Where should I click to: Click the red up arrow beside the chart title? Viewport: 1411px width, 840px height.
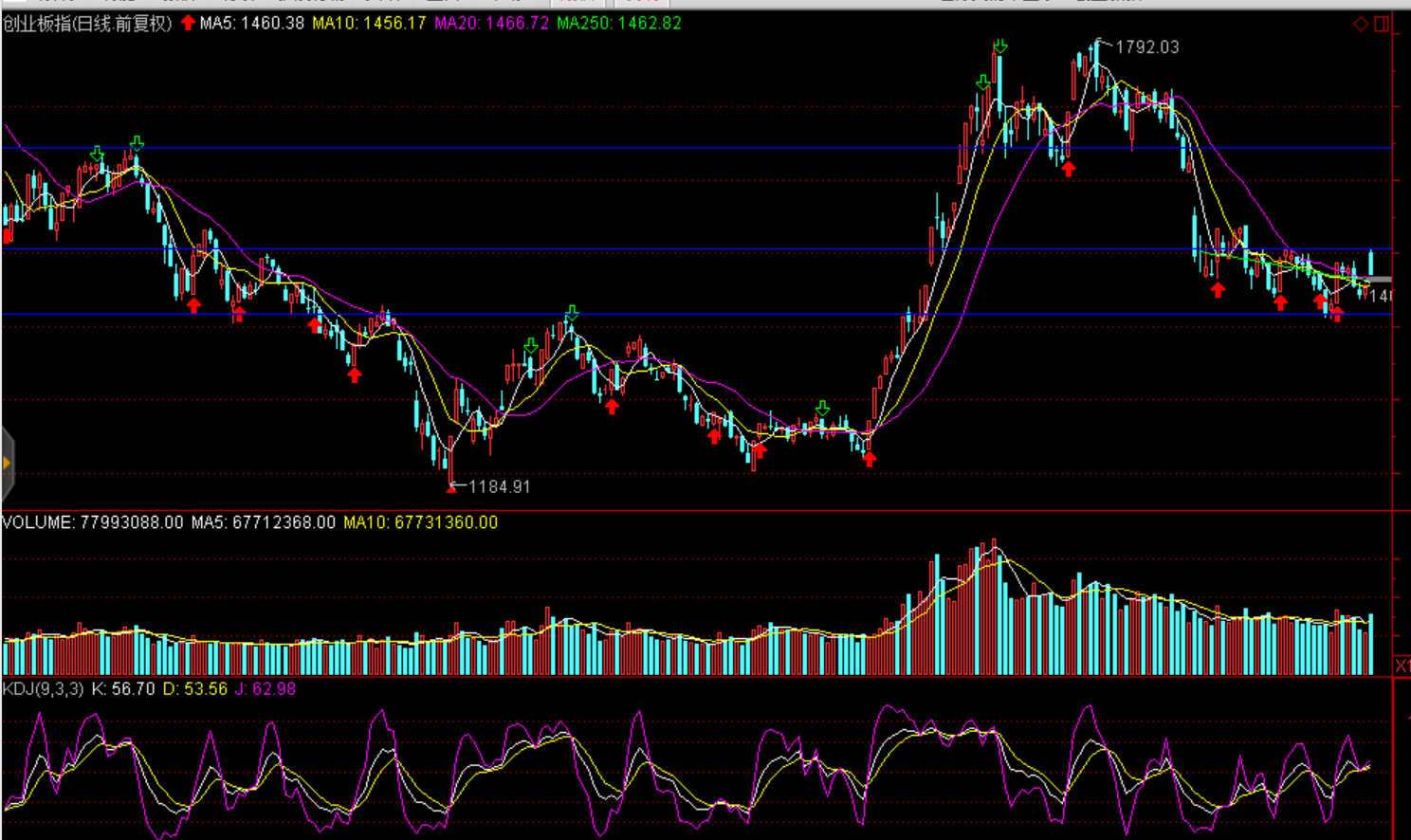188,23
